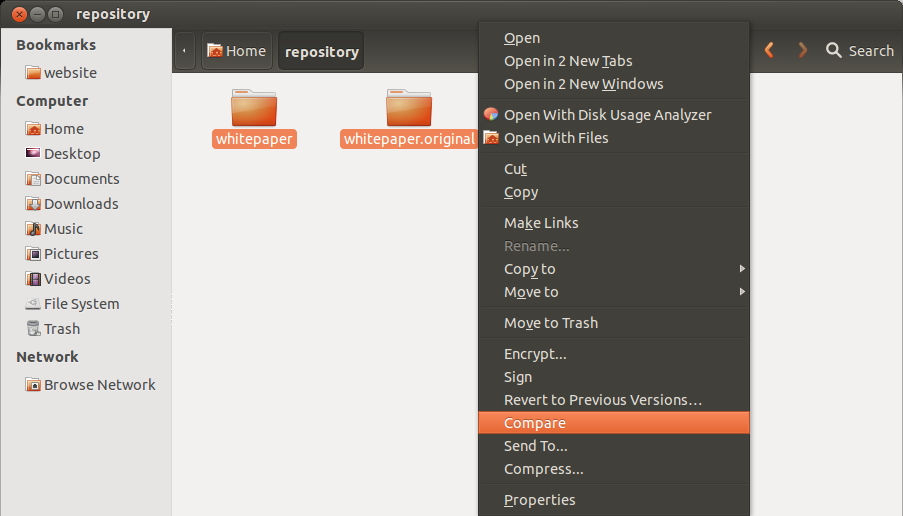Select the whitepaper.original folder icon
Image resolution: width=903 pixels, height=516 pixels.
tap(409, 108)
